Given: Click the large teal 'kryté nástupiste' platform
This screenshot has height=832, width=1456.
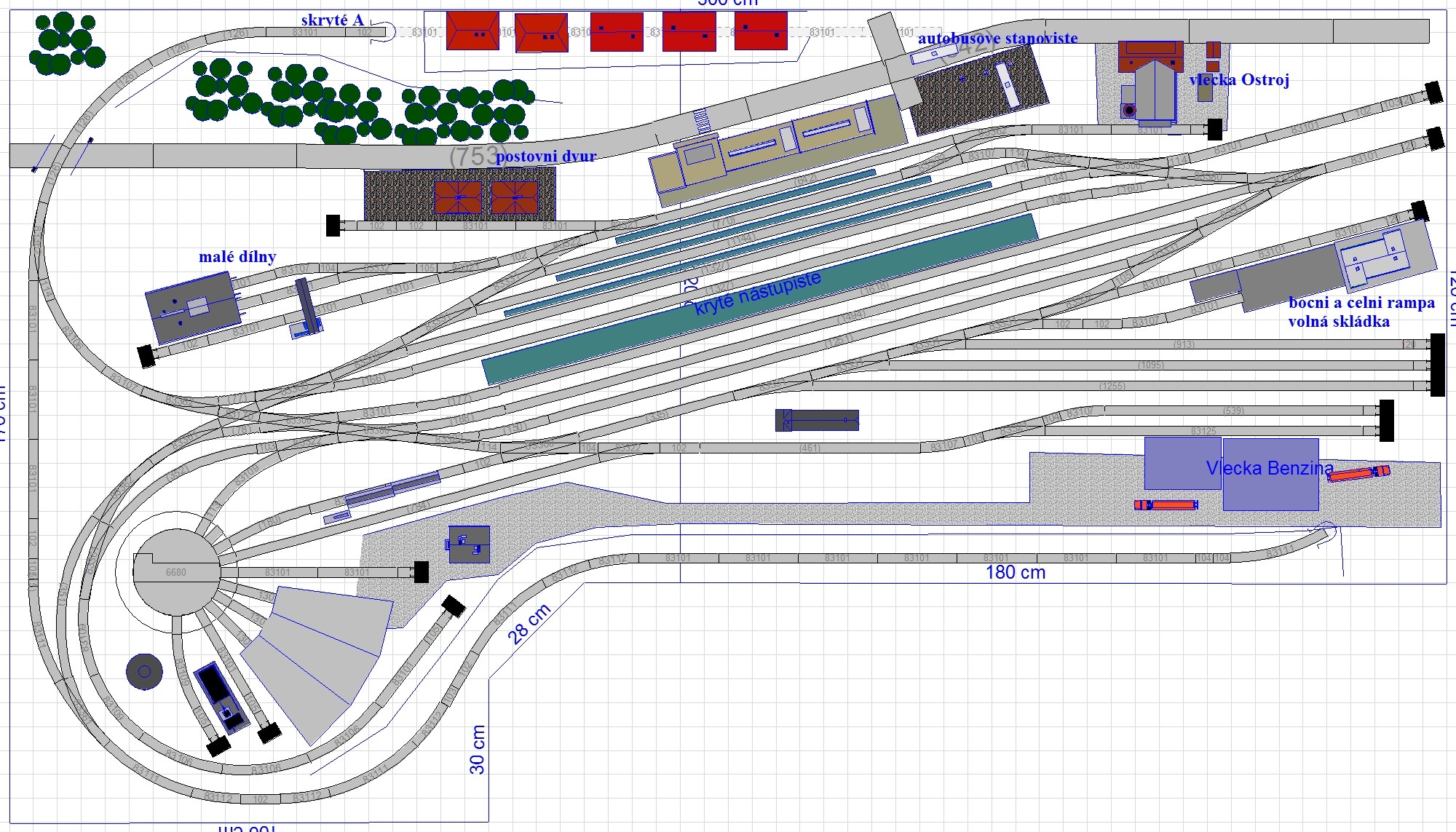Looking at the screenshot, I should [x=759, y=298].
